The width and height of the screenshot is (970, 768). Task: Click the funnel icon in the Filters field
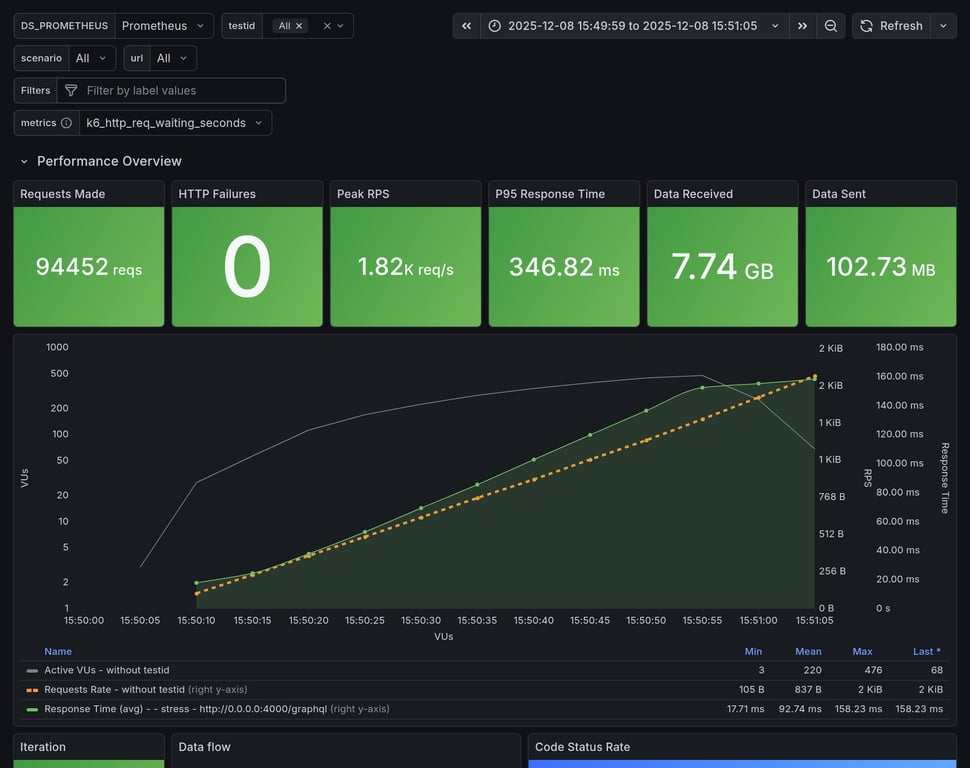pyautogui.click(x=70, y=90)
